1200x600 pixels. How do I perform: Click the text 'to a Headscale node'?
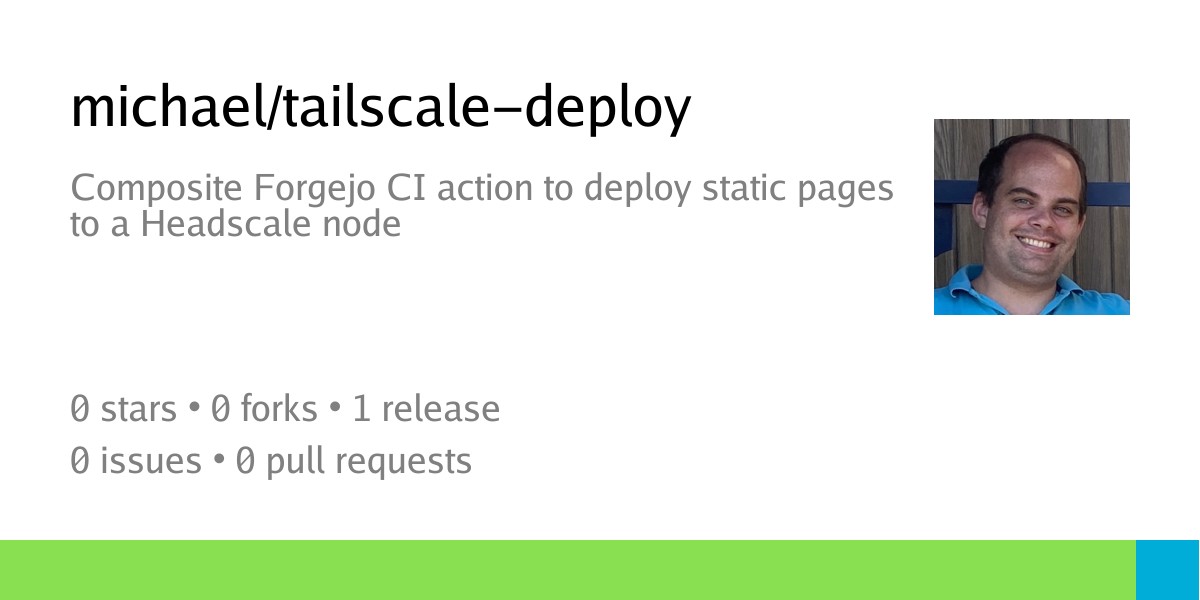pyautogui.click(x=235, y=224)
